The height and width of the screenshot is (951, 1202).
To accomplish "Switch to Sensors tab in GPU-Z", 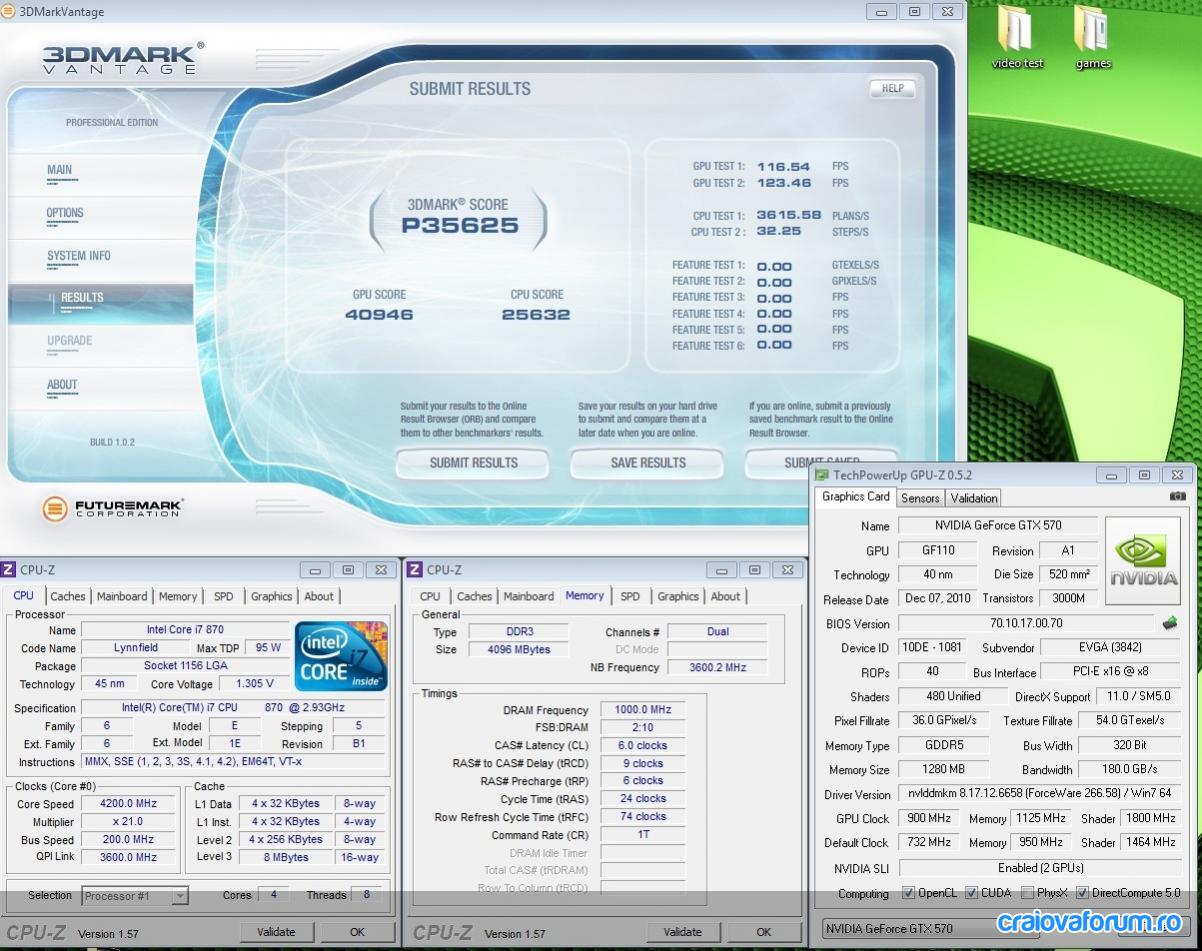I will [920, 498].
